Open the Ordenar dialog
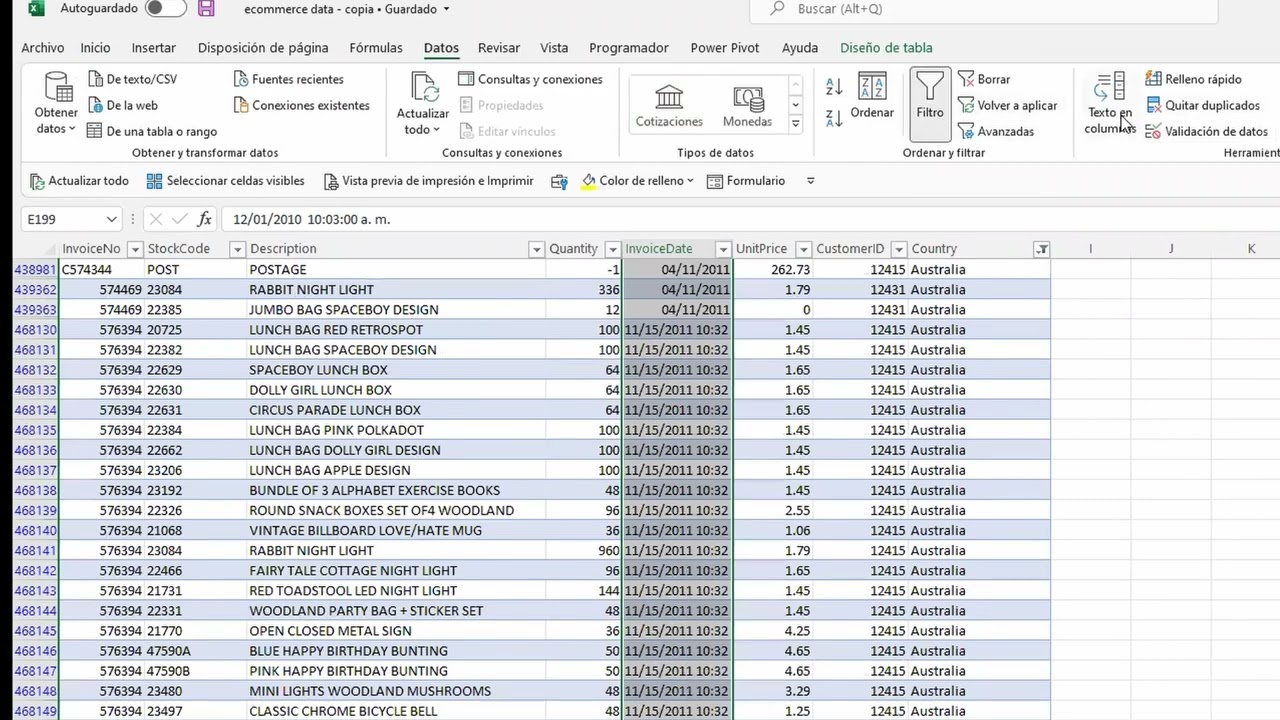Viewport: 1280px width, 720px height. [x=872, y=97]
